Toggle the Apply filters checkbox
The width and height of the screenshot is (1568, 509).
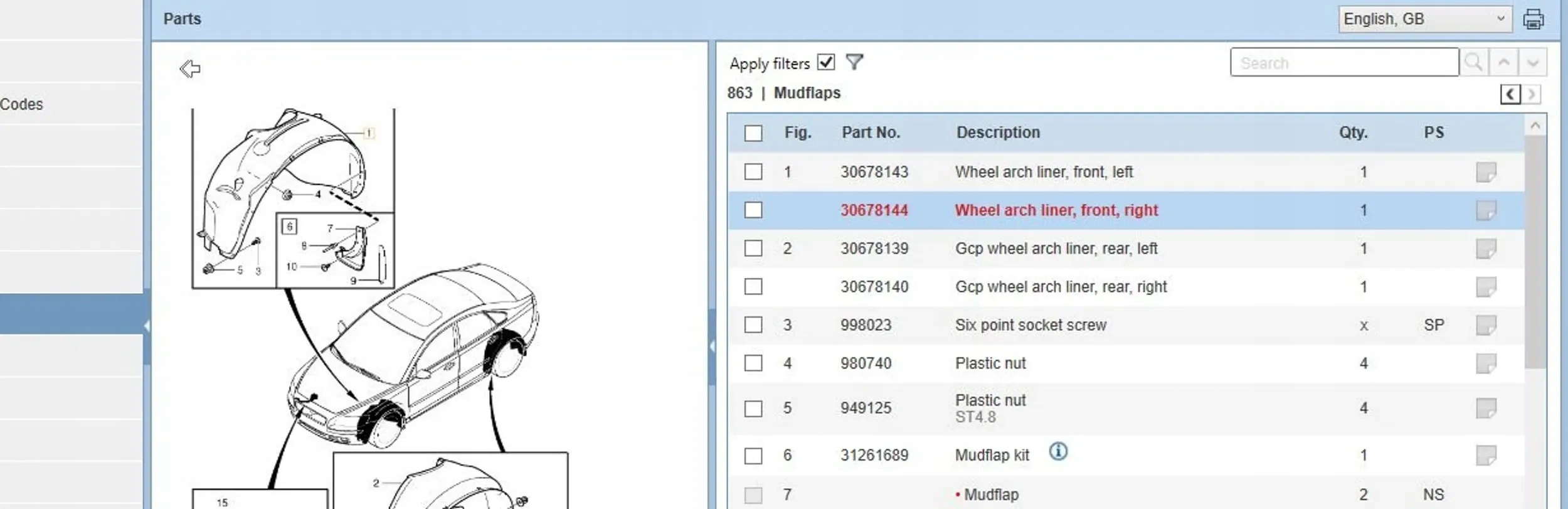(x=826, y=62)
